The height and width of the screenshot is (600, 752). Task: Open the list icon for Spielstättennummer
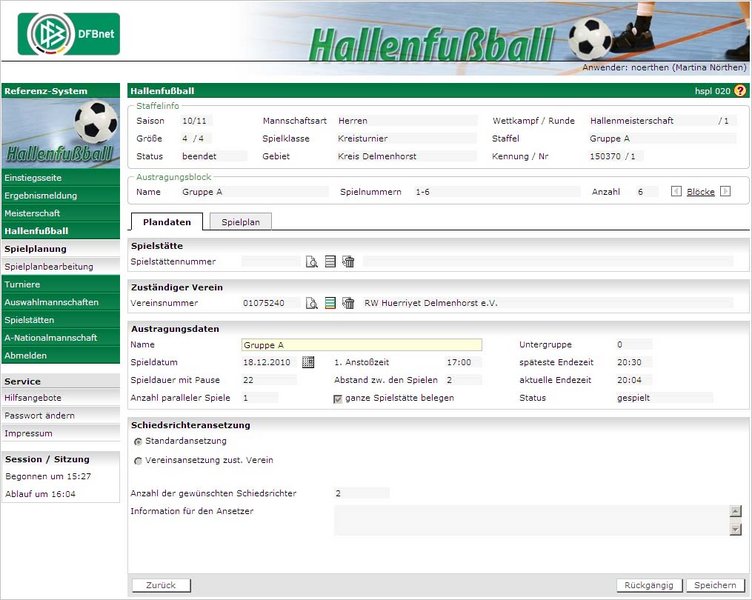point(330,262)
